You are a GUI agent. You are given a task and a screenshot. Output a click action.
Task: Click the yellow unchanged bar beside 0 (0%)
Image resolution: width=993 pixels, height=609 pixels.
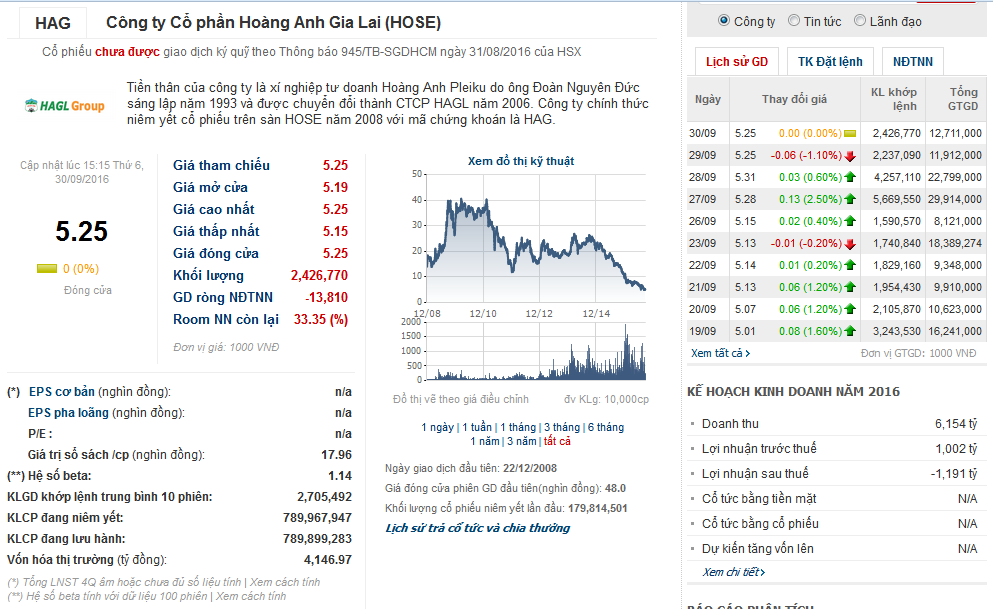tap(47, 269)
